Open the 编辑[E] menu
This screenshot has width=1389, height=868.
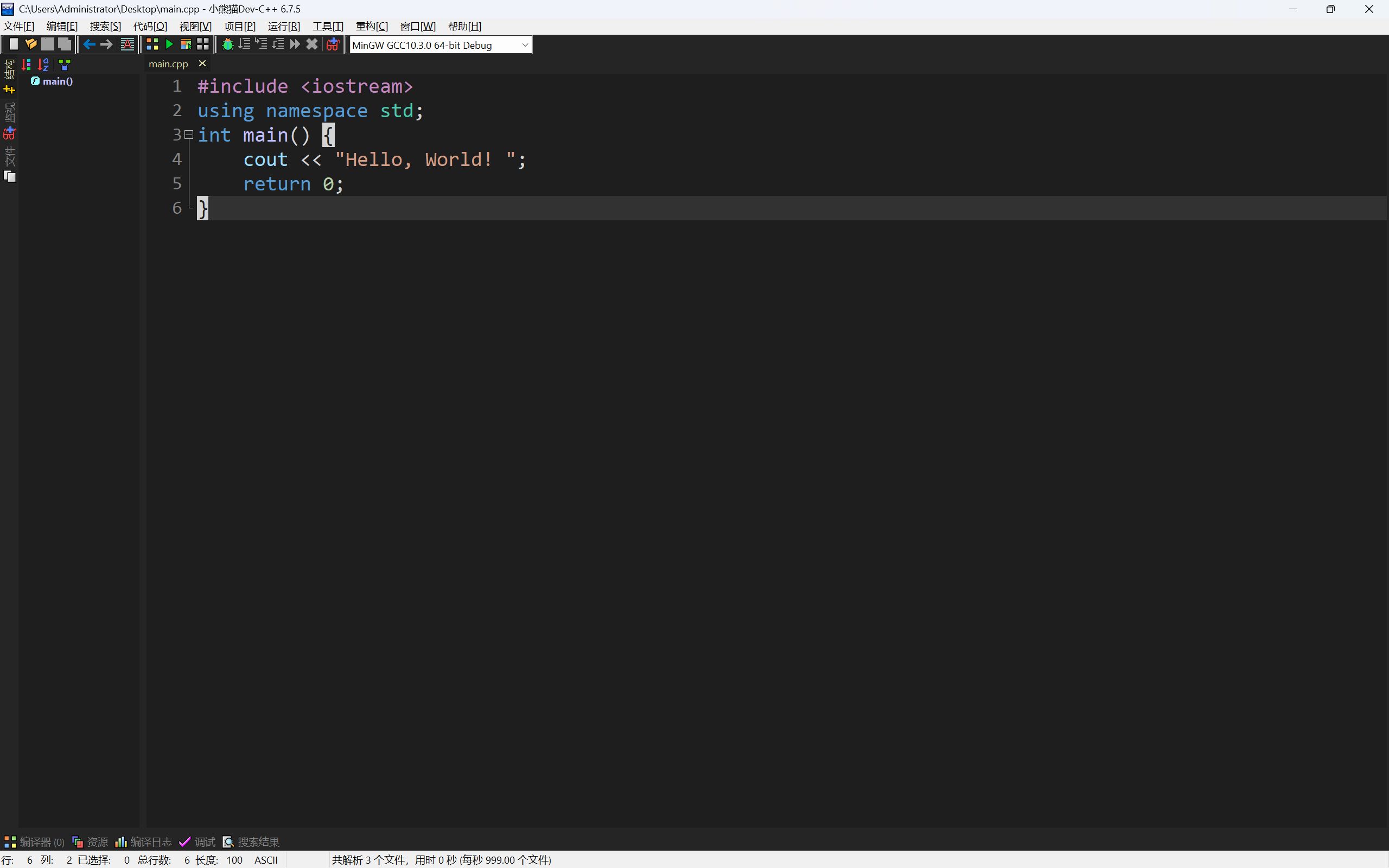point(62,27)
